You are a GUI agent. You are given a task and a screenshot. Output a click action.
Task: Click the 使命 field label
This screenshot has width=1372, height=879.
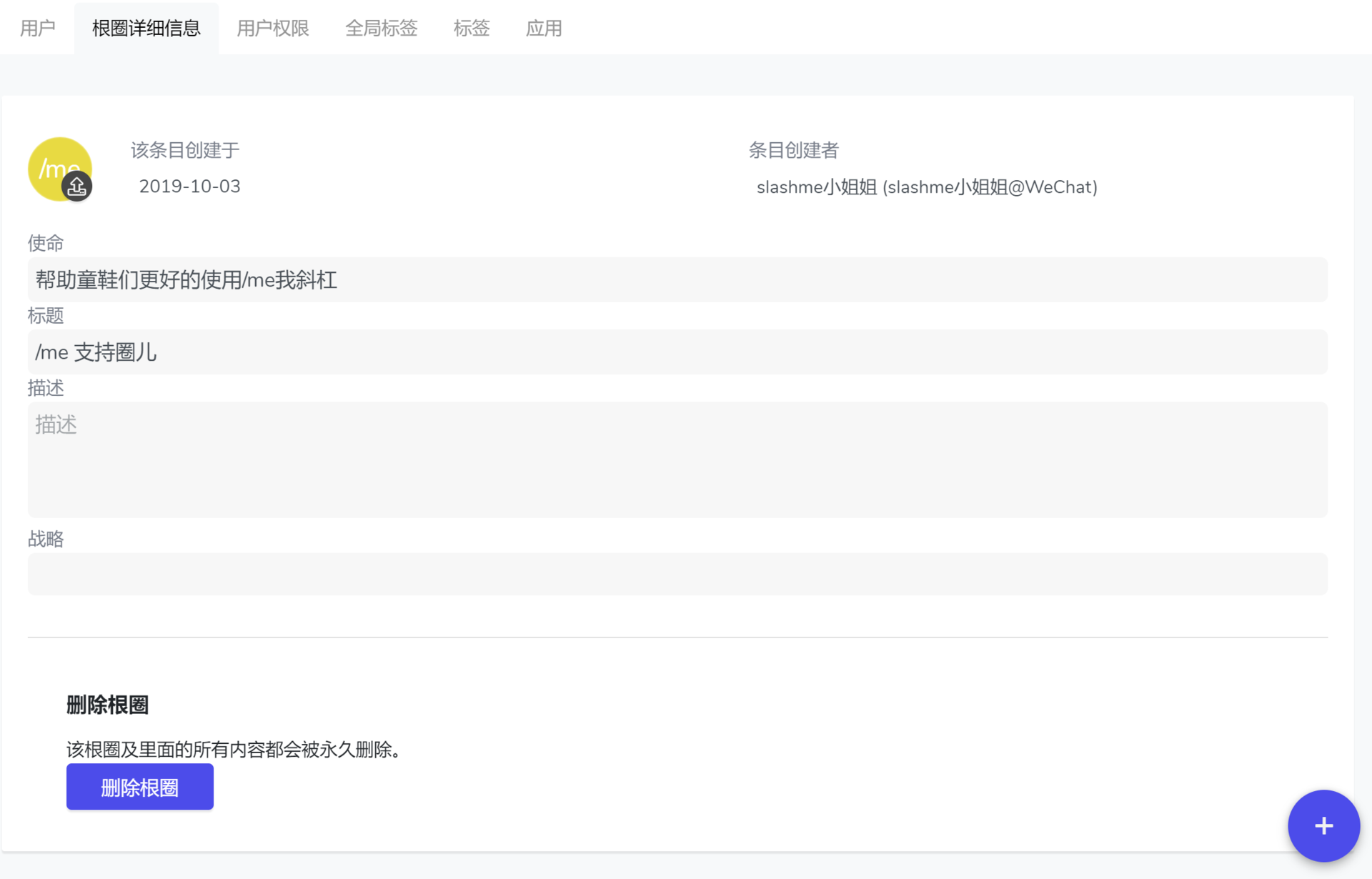pyautogui.click(x=46, y=243)
